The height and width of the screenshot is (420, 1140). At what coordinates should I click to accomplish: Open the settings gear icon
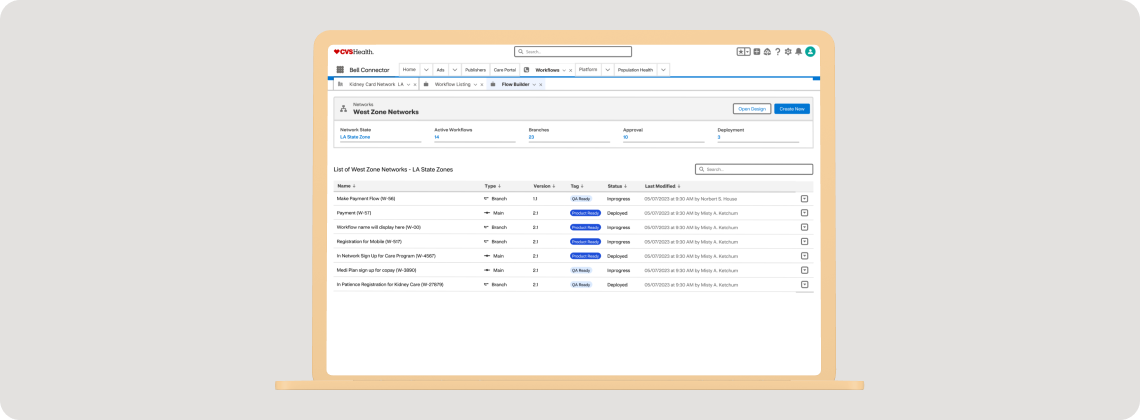click(788, 52)
